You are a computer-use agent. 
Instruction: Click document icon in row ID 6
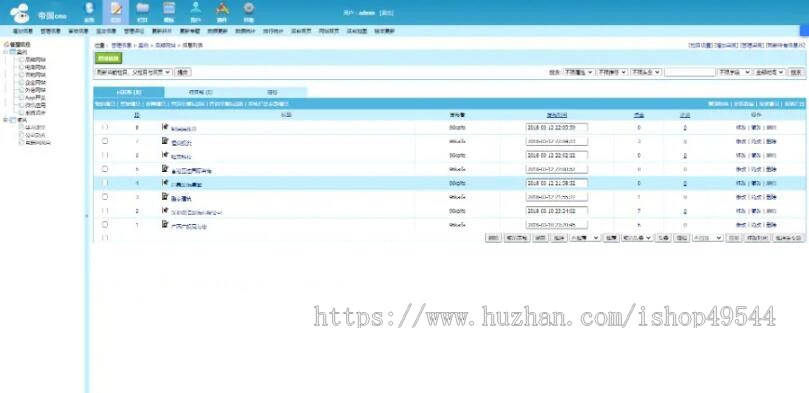tap(165, 155)
